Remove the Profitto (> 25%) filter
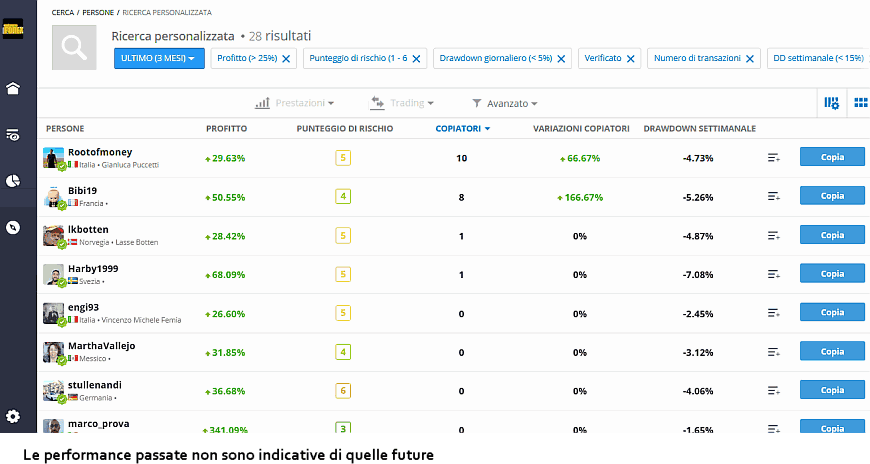 287,59
